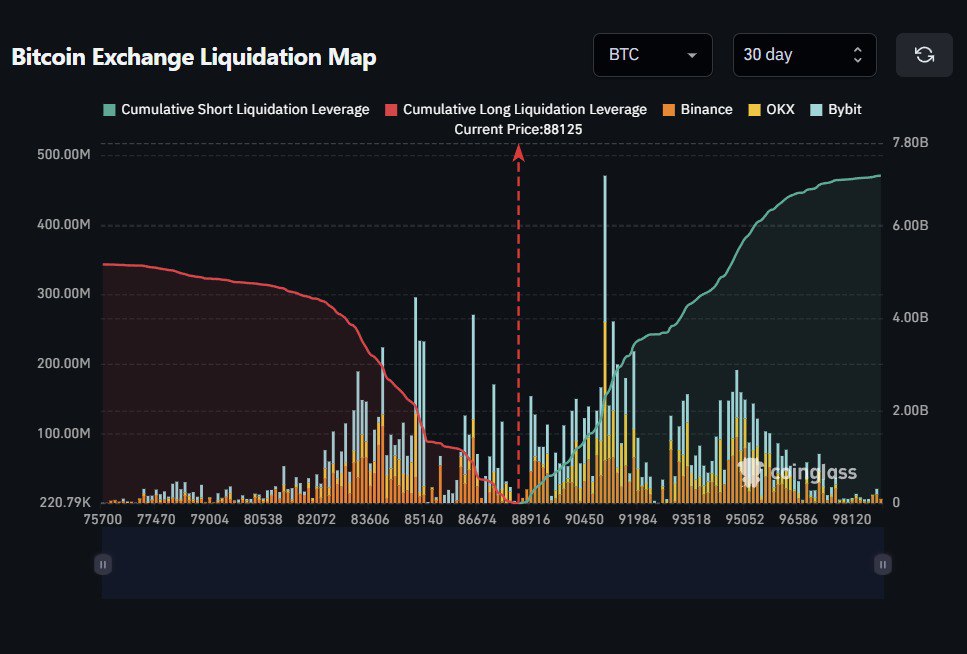This screenshot has width=967, height=654.
Task: Open the BTC coin selector dropdown
Action: (x=652, y=55)
